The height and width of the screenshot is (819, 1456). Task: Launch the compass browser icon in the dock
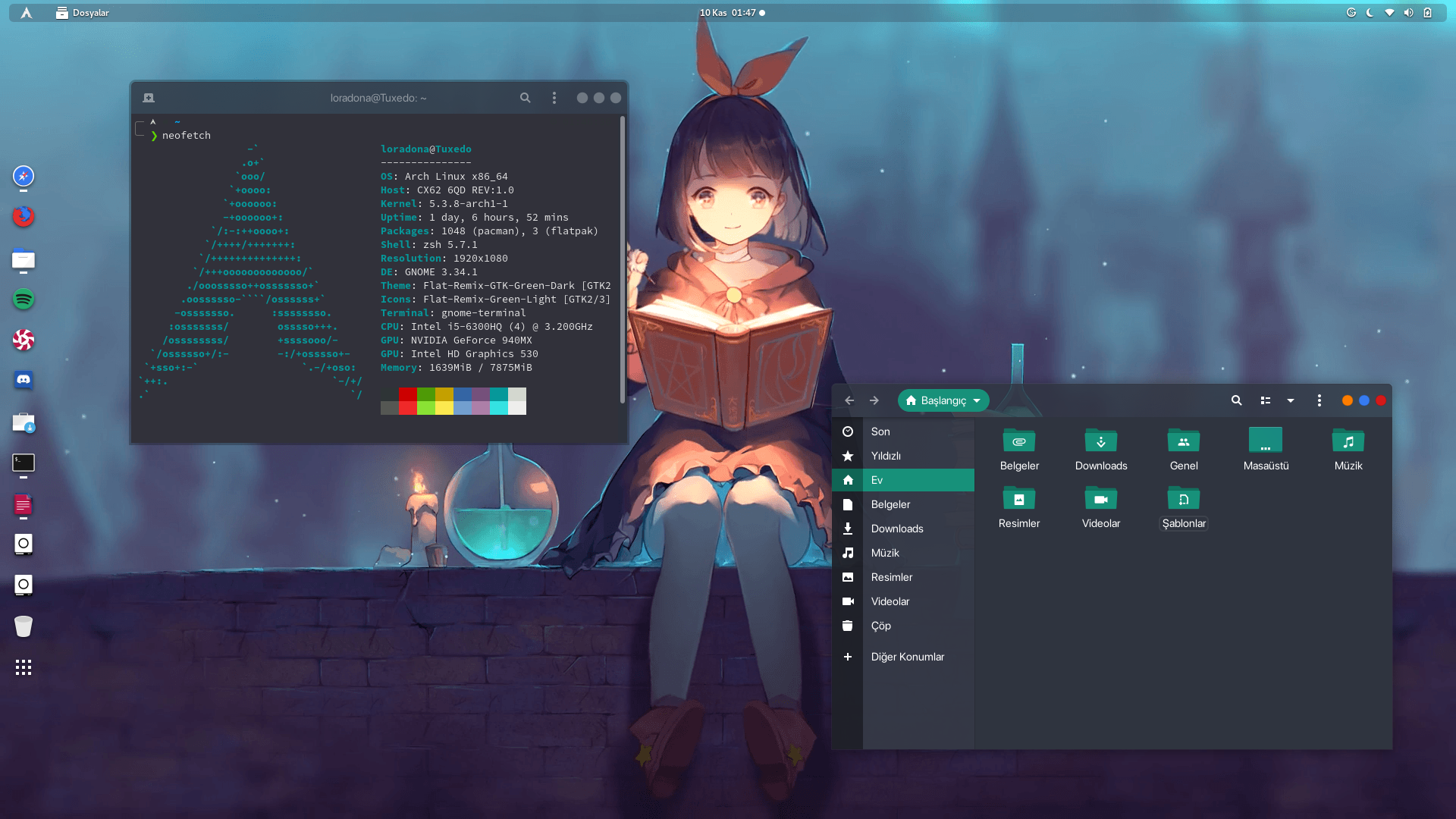(24, 176)
